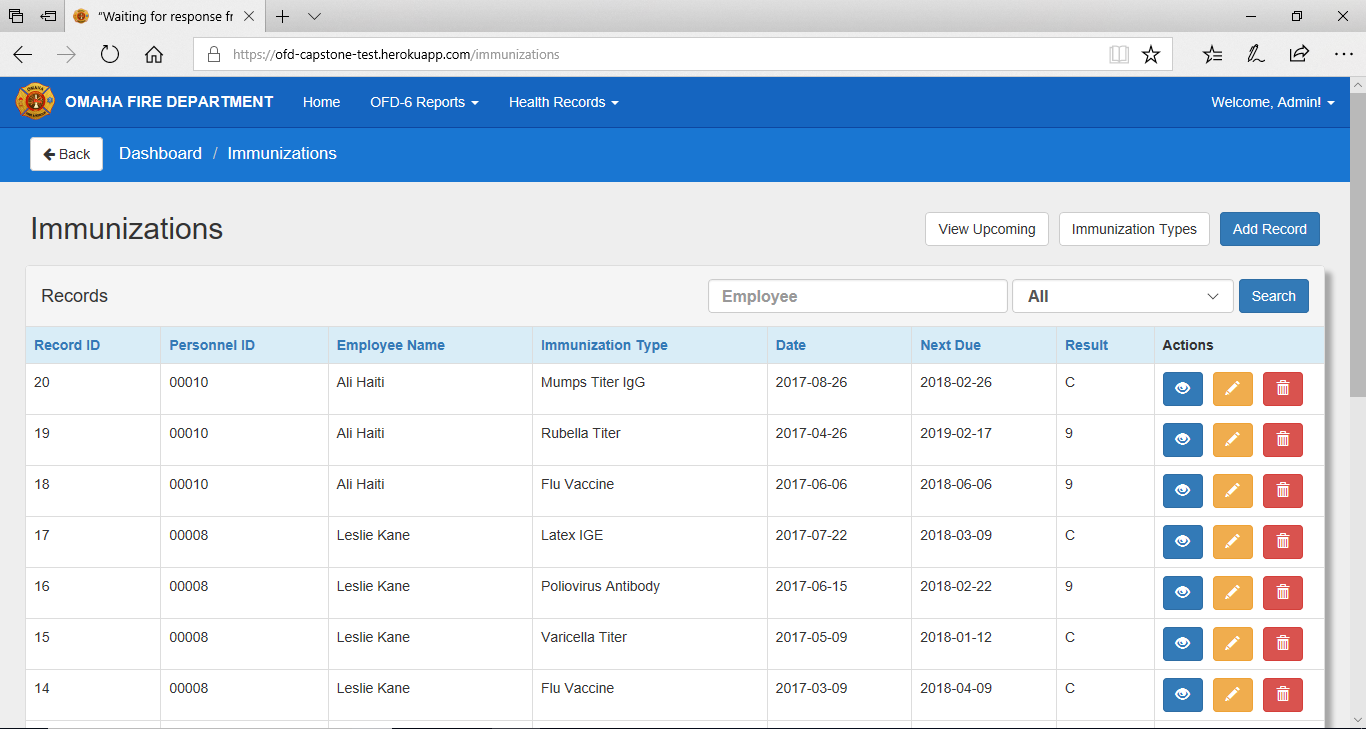The height and width of the screenshot is (729, 1366).
Task: Click the Back button
Action: click(x=67, y=154)
